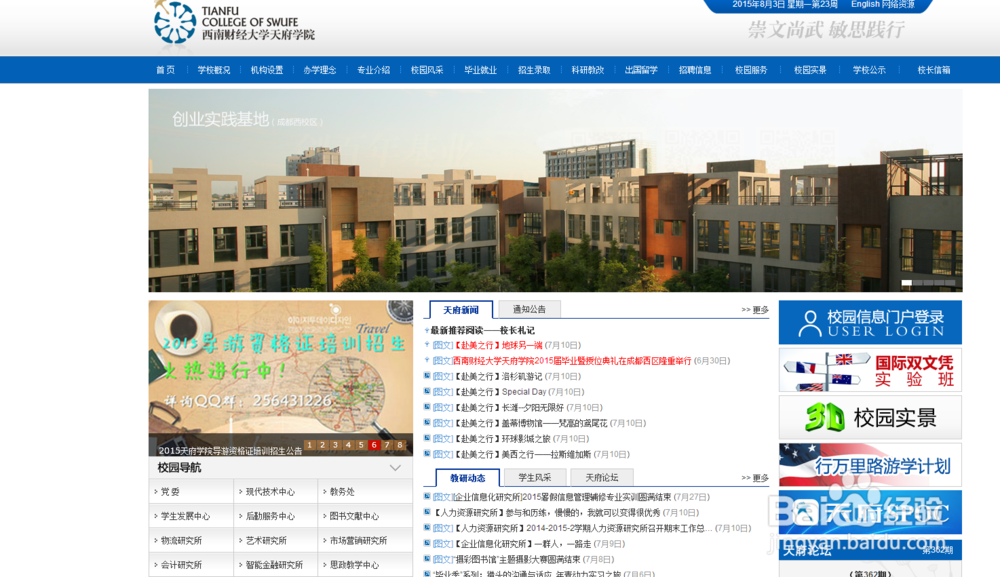Open the 天府论坛 tab
1000x577 pixels.
(602, 476)
